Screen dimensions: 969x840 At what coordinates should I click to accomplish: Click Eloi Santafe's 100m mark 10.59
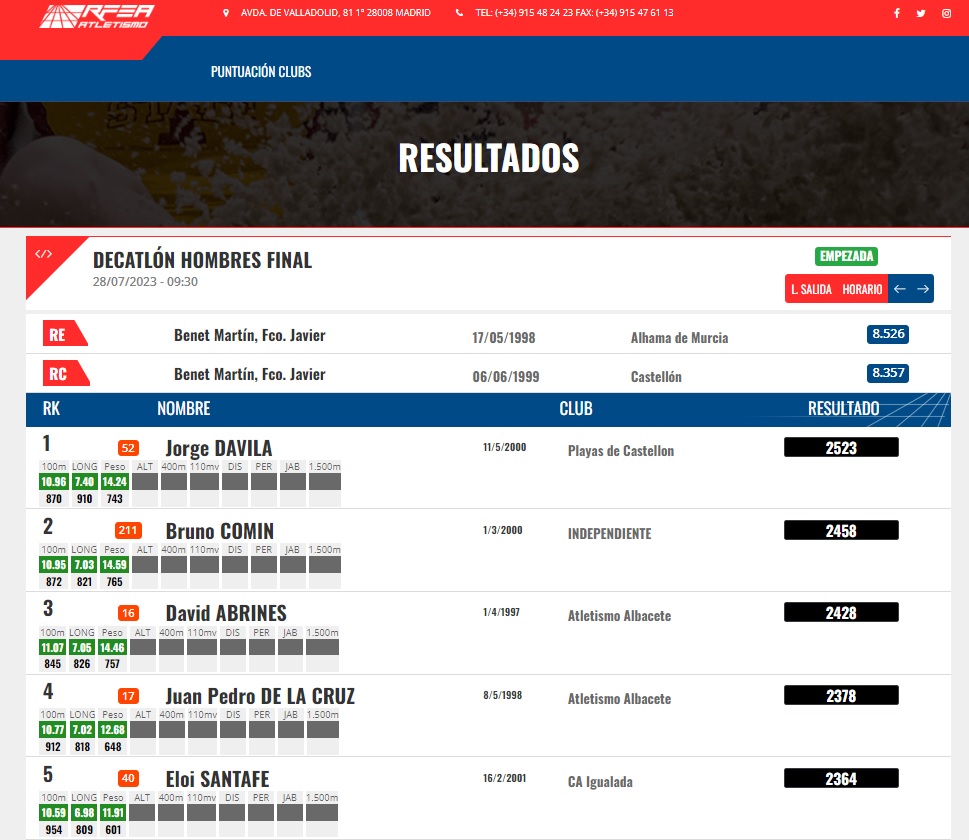pos(53,812)
